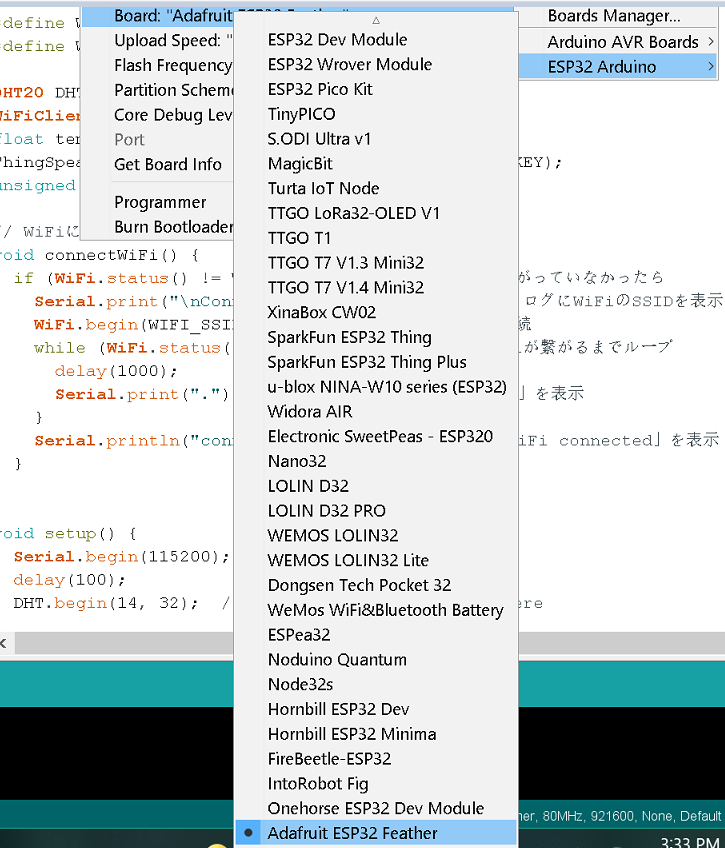Open Partition Scheme submenu
This screenshot has width=725, height=848.
158,90
